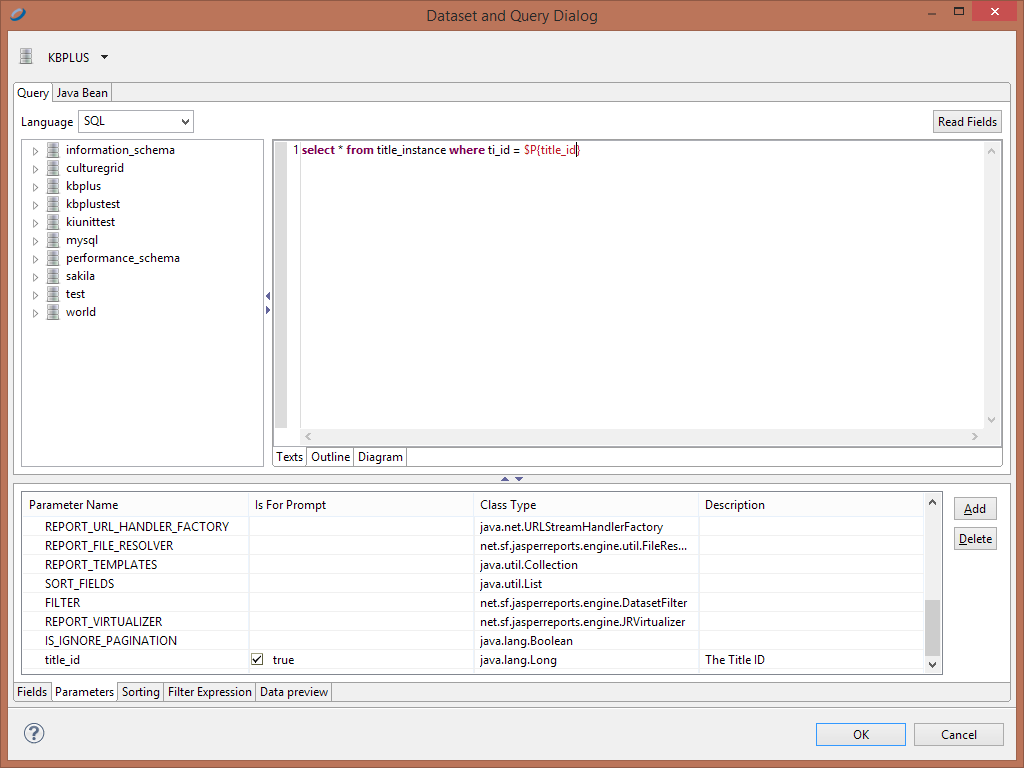1024x768 pixels.
Task: Select the FILTER parameter row
Action: [x=473, y=603]
